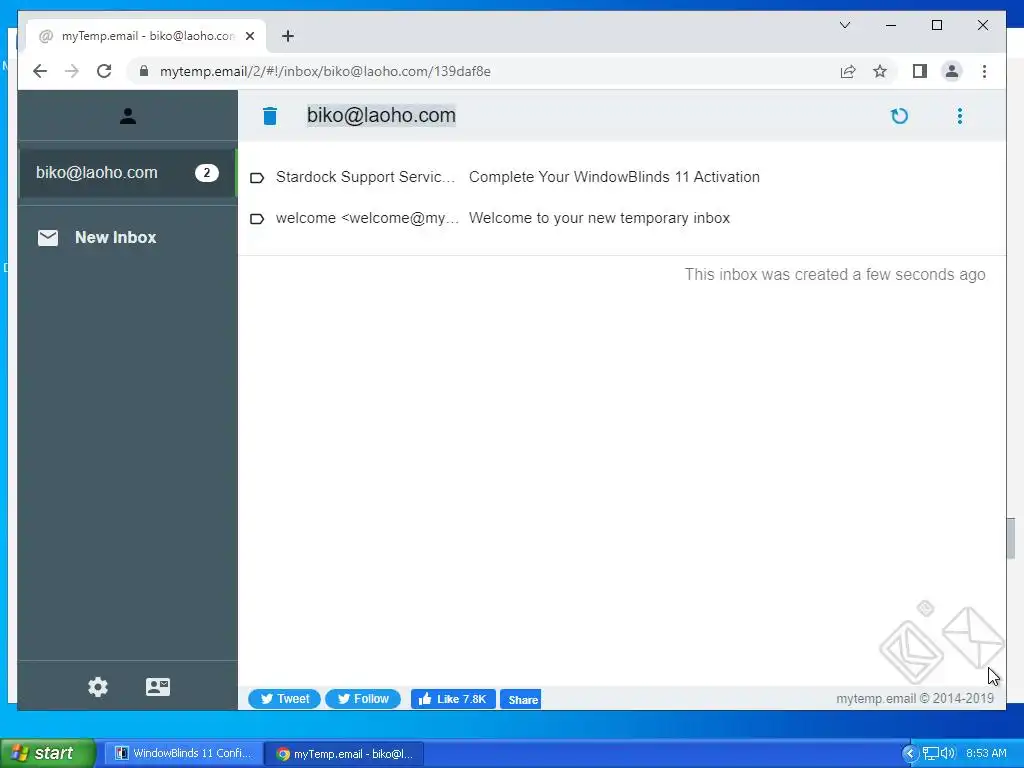View site info via the lock icon
Screen dimensions: 1024x768
(144, 71)
